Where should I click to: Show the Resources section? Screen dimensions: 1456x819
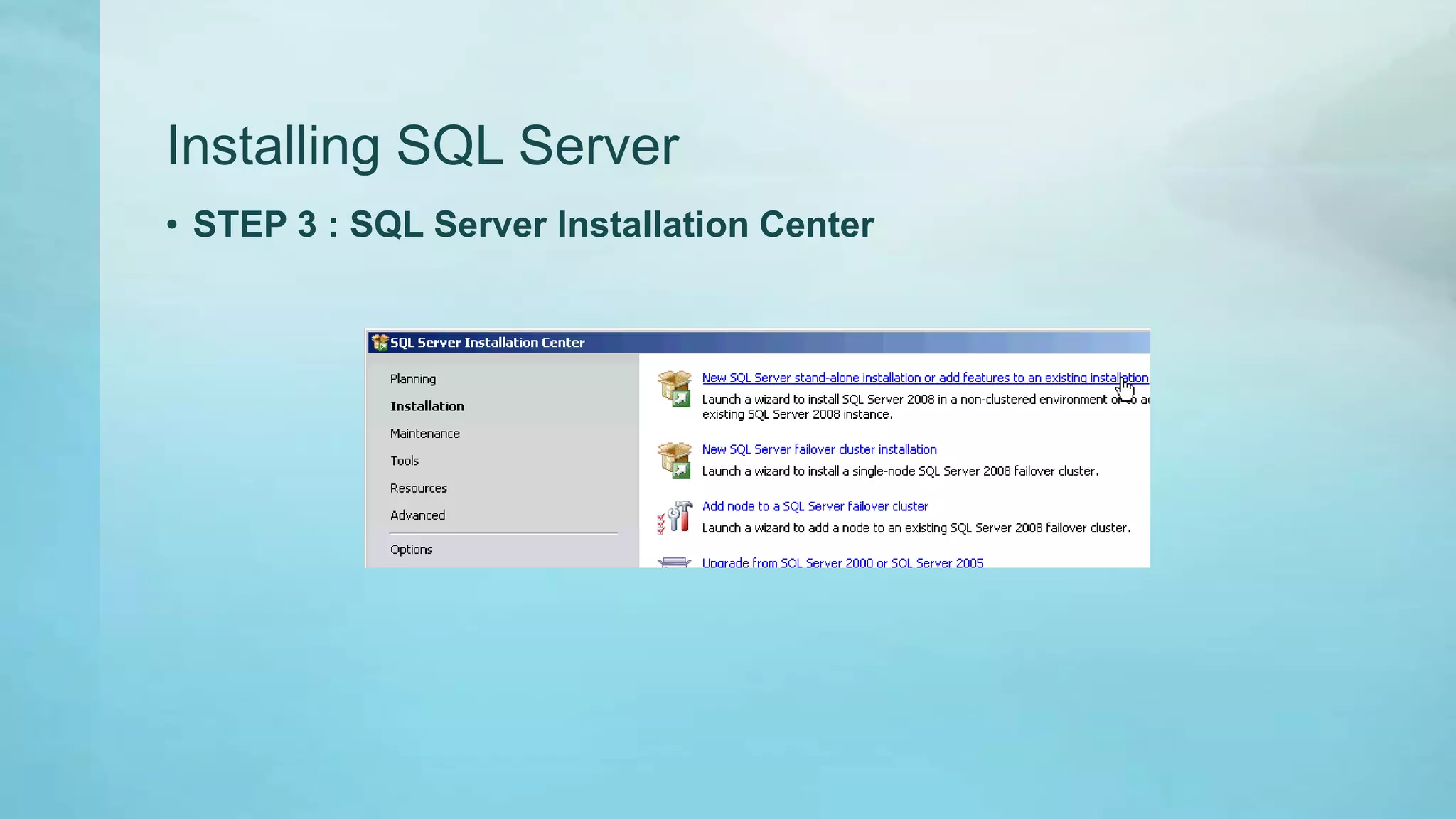tap(419, 488)
